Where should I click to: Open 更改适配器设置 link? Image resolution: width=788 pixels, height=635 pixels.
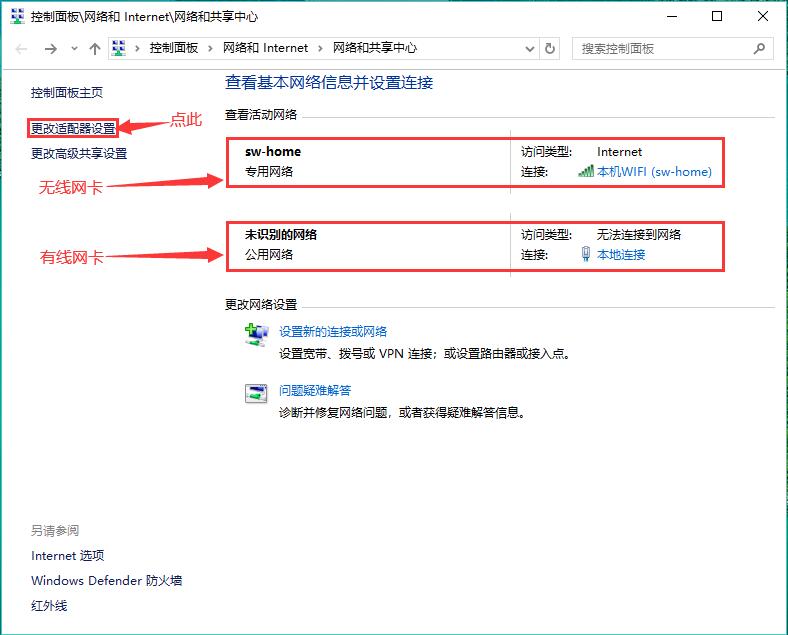pos(73,129)
